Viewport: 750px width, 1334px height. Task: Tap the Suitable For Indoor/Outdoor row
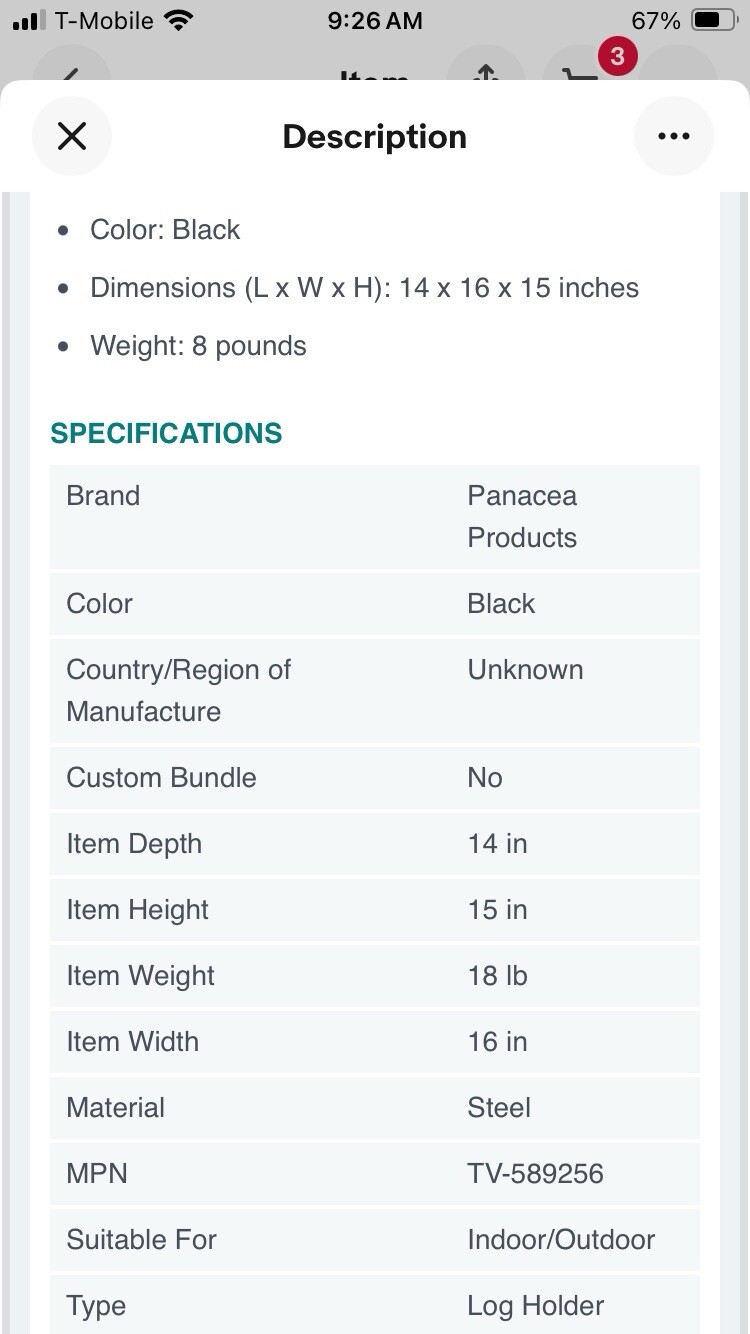tap(375, 1240)
